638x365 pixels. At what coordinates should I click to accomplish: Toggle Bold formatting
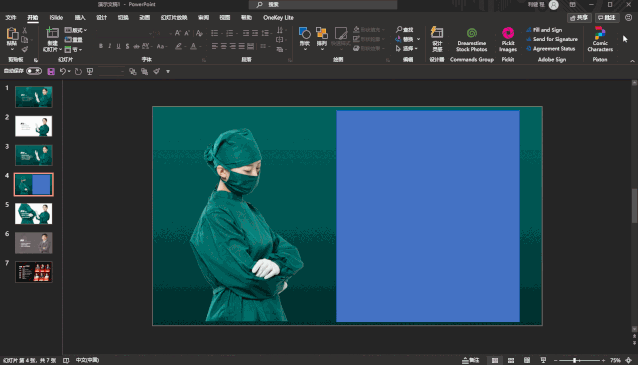tap(101, 46)
